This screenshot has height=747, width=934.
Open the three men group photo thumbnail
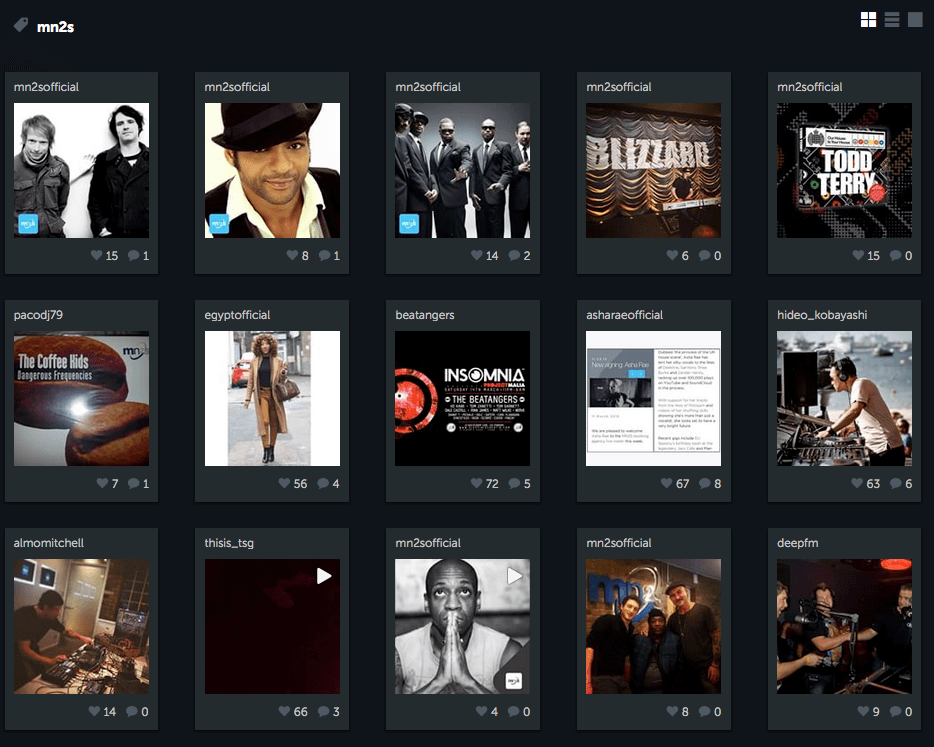[653, 626]
